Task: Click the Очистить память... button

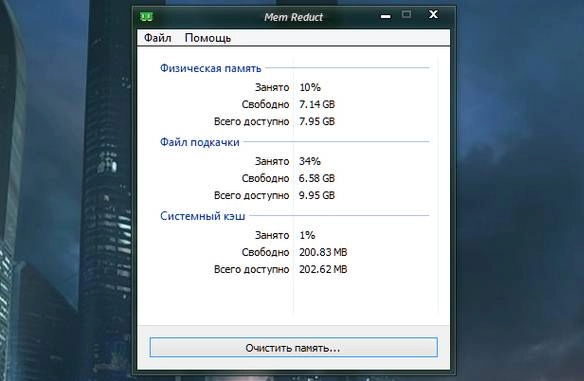Action: (x=293, y=347)
